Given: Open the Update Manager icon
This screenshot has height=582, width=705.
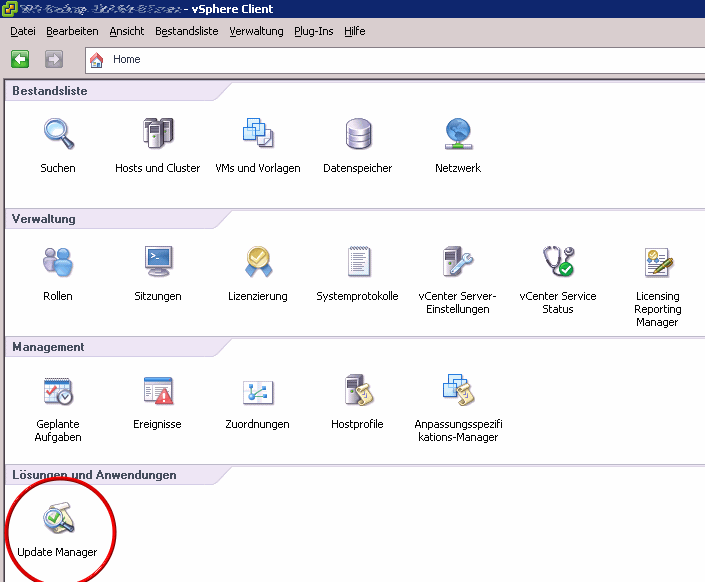Looking at the screenshot, I should (x=57, y=520).
